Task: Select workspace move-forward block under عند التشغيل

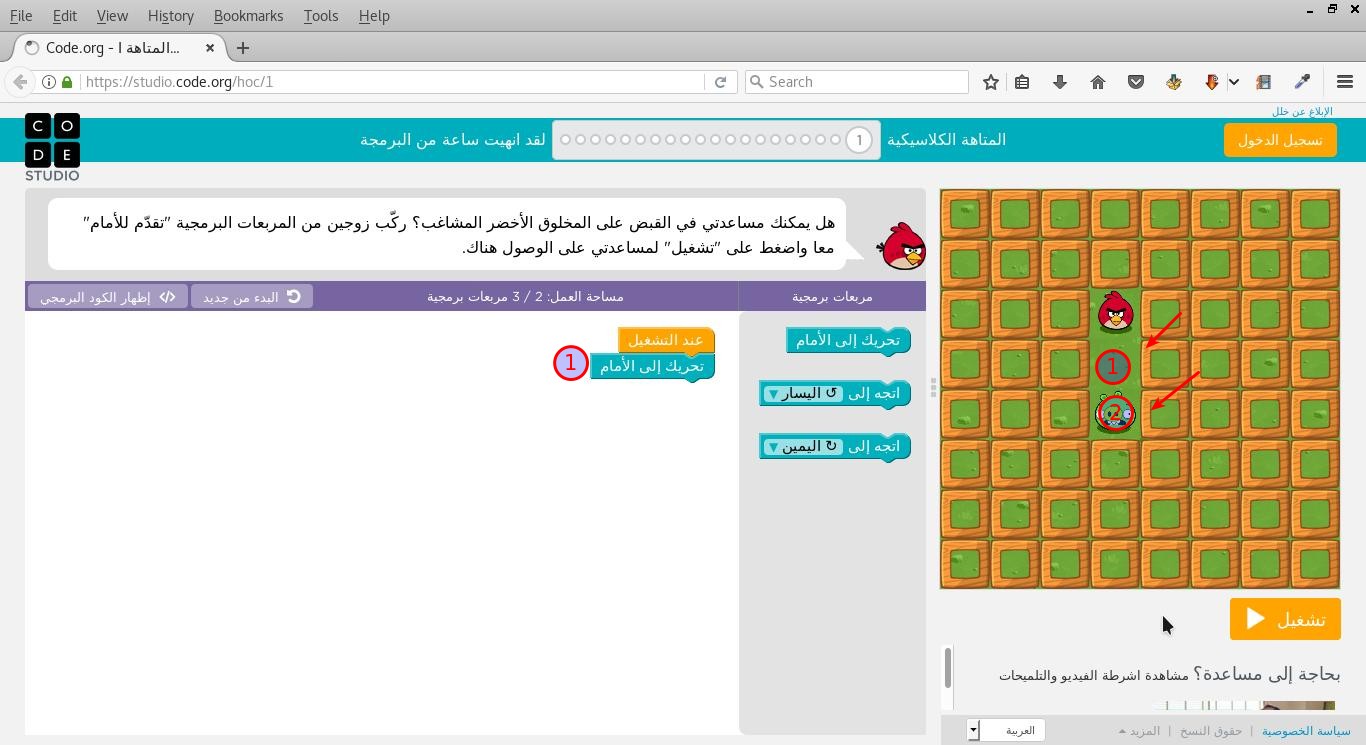Action: [x=652, y=367]
